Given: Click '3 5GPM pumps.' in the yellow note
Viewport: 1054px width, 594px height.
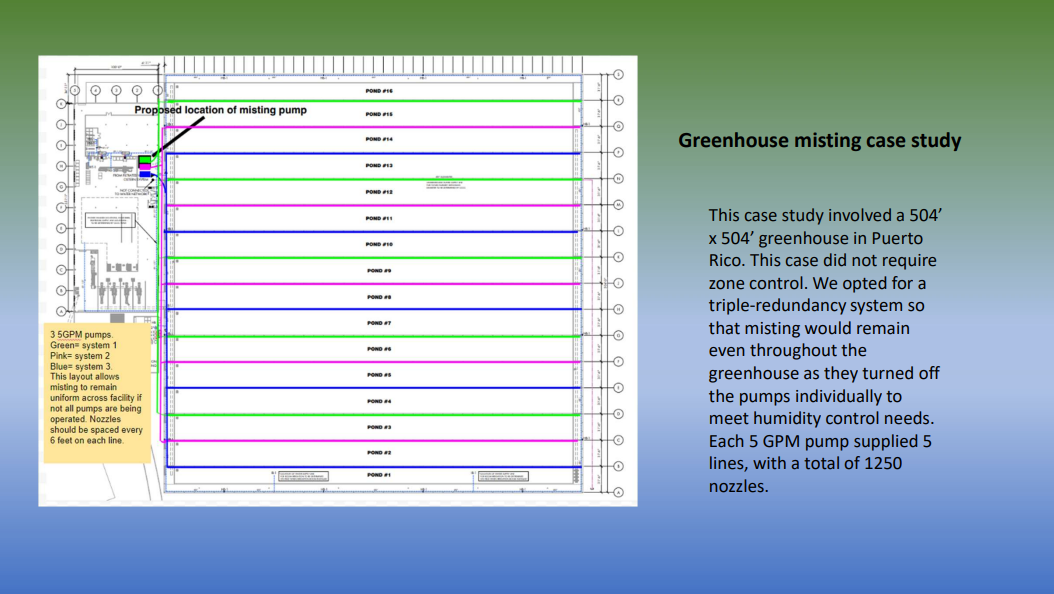Looking at the screenshot, I should click(x=81, y=335).
